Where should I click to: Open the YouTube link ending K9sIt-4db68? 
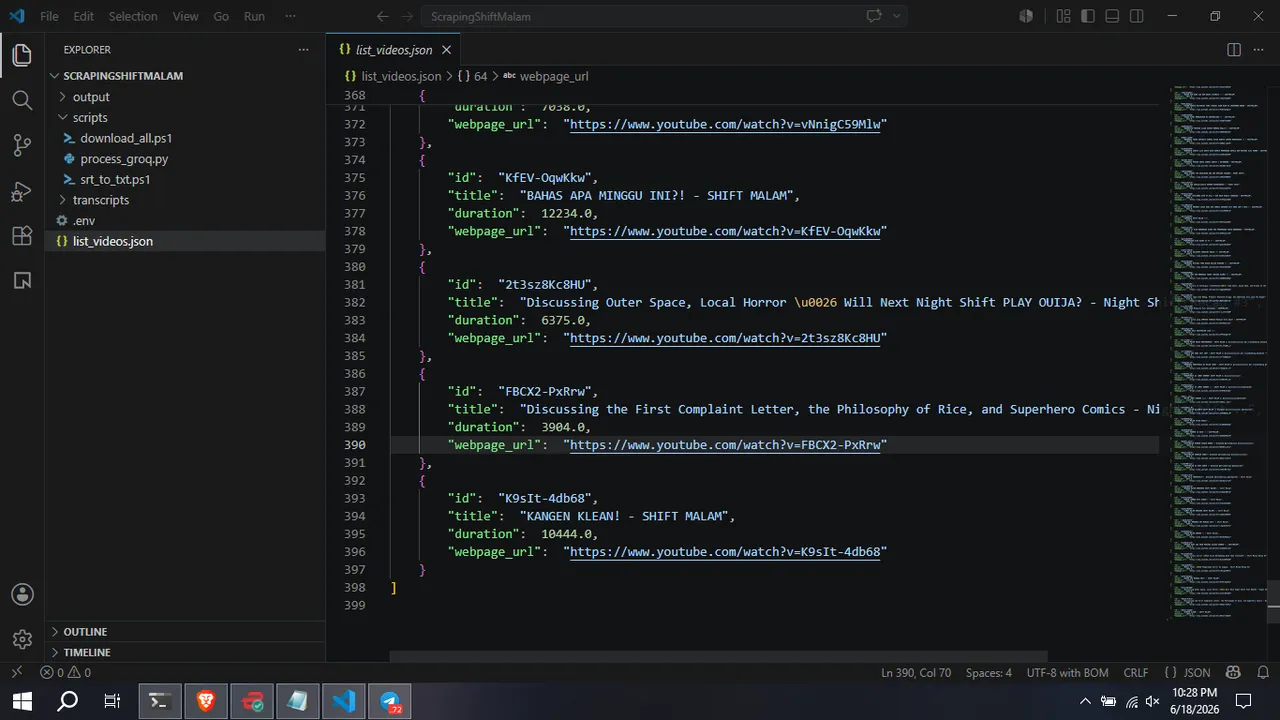(x=725, y=552)
